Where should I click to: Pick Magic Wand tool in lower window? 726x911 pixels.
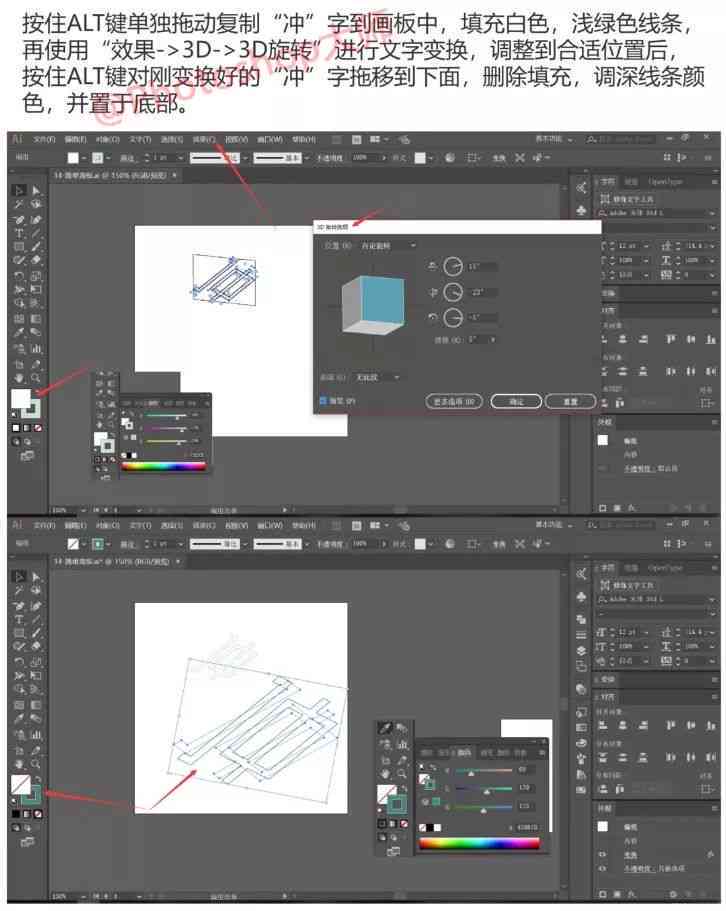[x=19, y=590]
